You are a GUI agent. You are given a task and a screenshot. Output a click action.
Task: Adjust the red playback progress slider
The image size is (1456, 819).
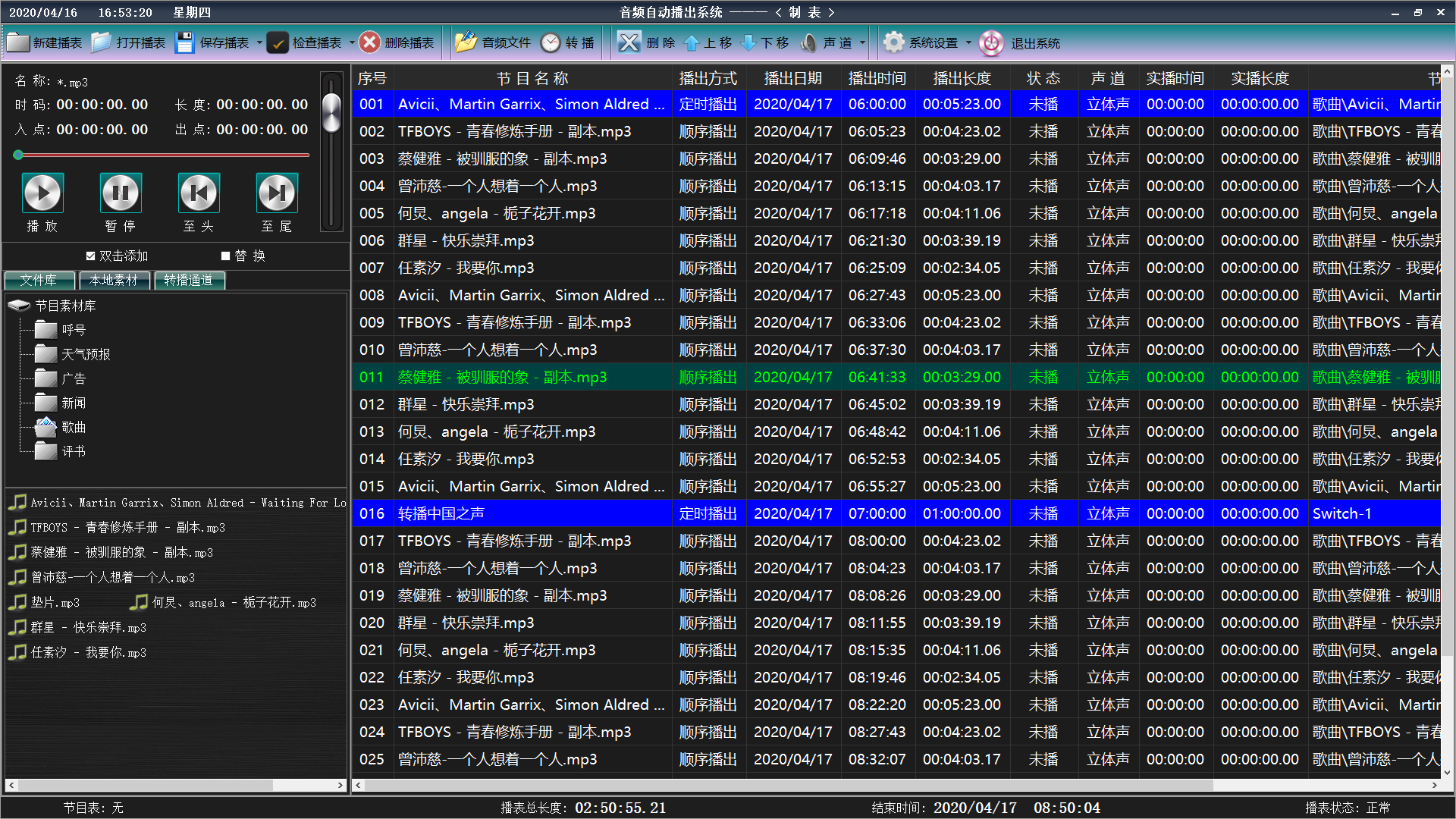pos(162,155)
